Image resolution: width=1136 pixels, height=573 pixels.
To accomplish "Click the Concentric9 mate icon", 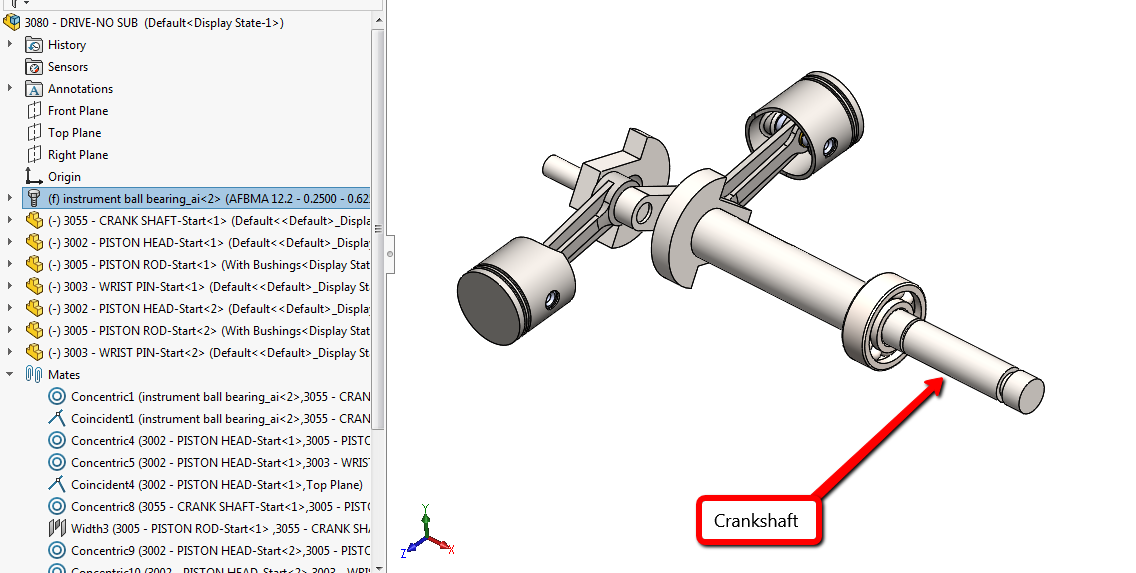I will point(57,550).
